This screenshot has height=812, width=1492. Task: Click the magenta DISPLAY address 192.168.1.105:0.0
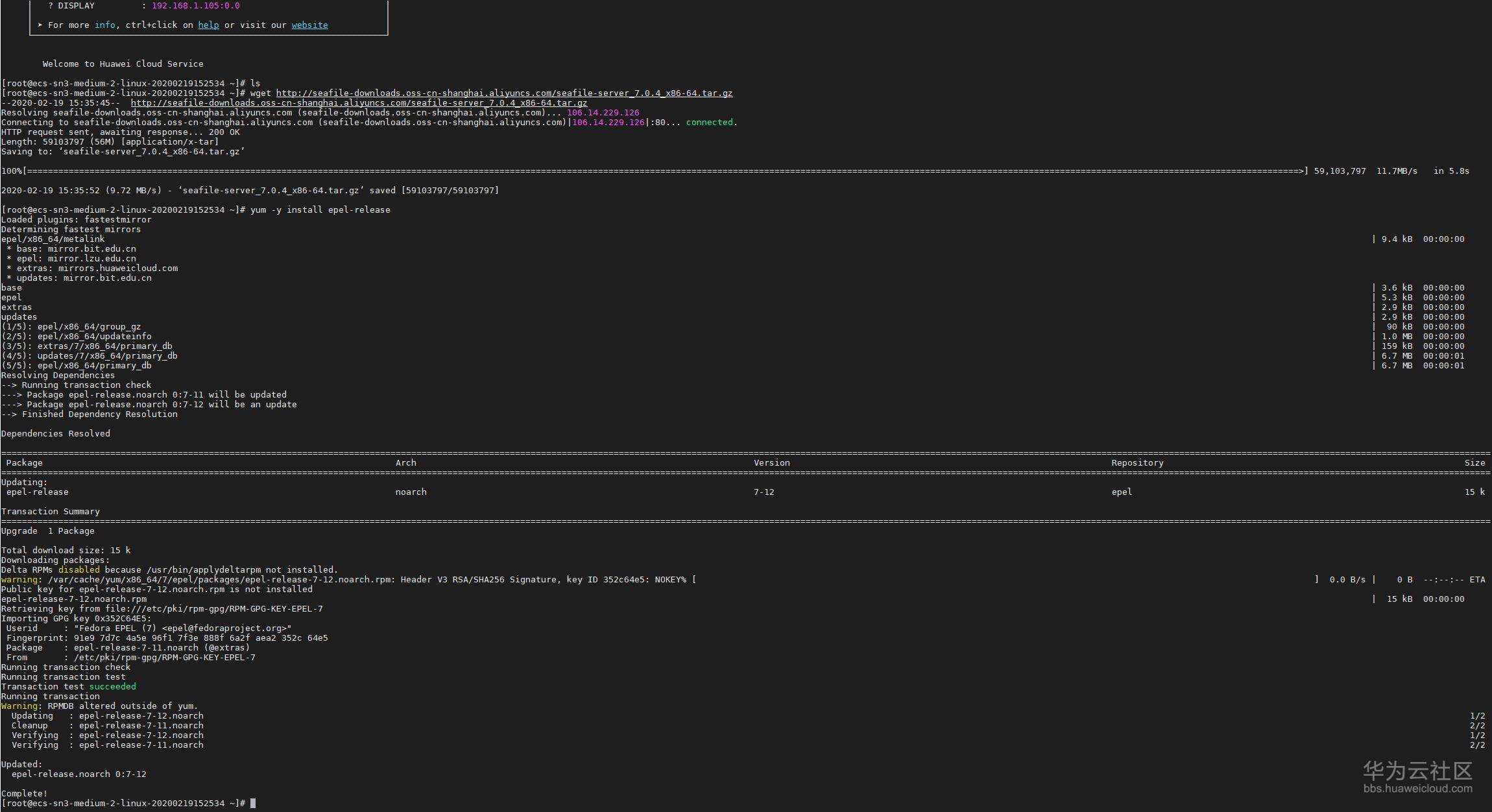click(x=195, y=5)
